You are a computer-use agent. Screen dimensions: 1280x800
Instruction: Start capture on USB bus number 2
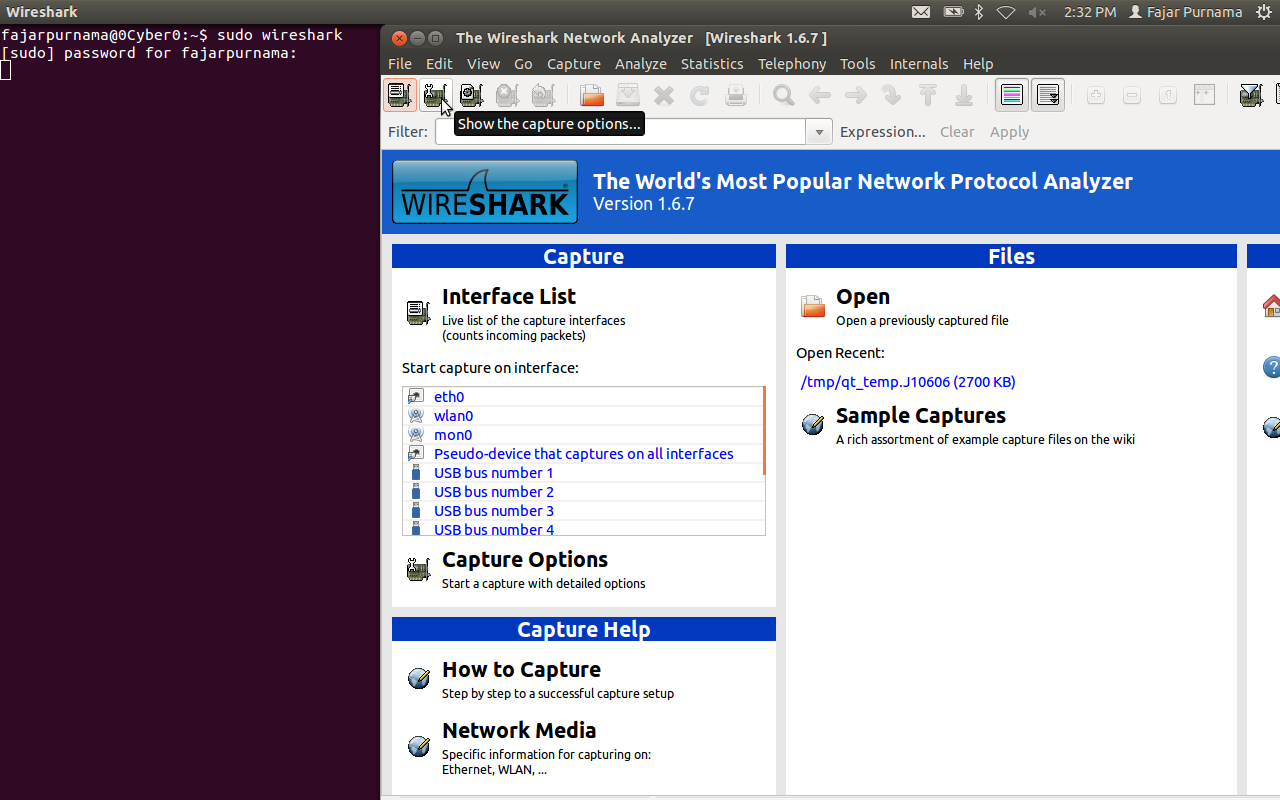tap(494, 492)
